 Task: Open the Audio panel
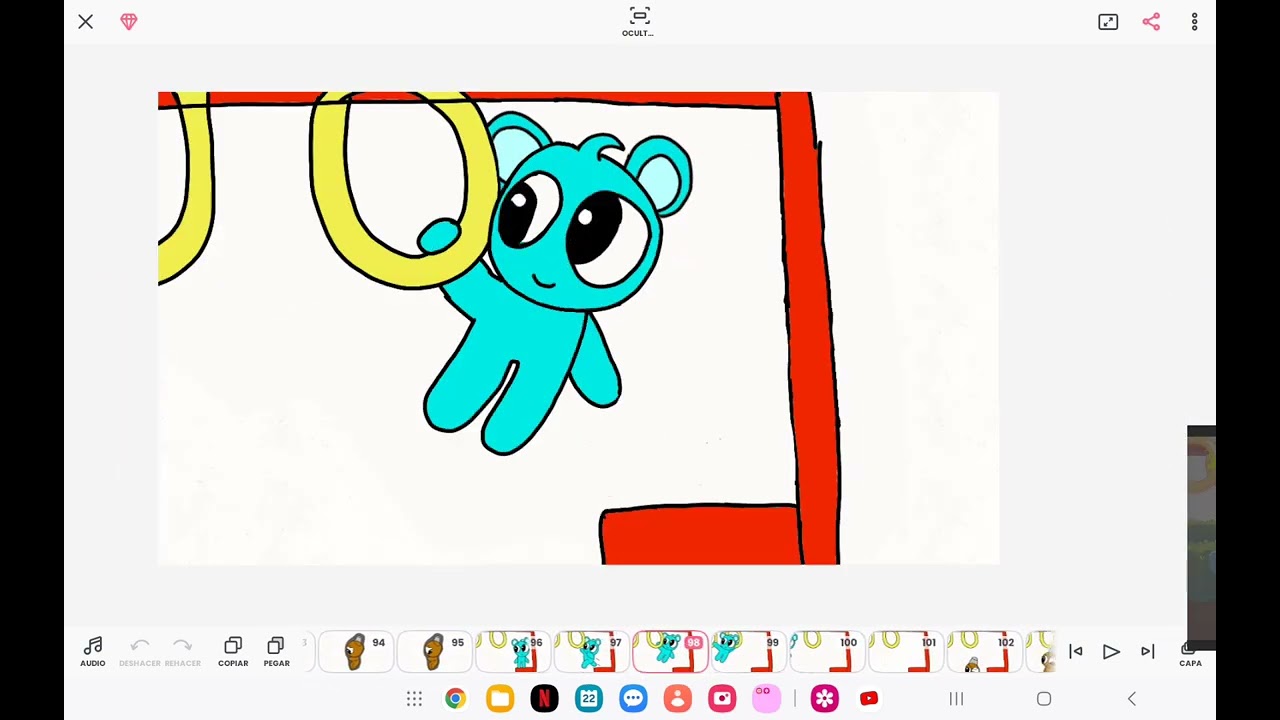[x=93, y=652]
